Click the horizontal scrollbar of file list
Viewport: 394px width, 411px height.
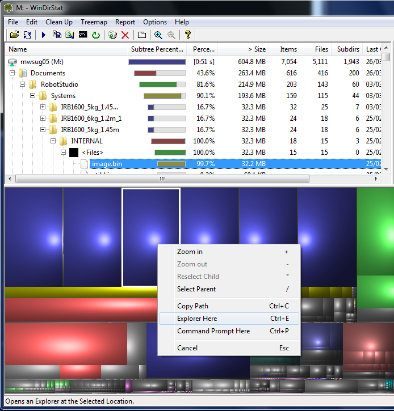pyautogui.click(x=162, y=179)
